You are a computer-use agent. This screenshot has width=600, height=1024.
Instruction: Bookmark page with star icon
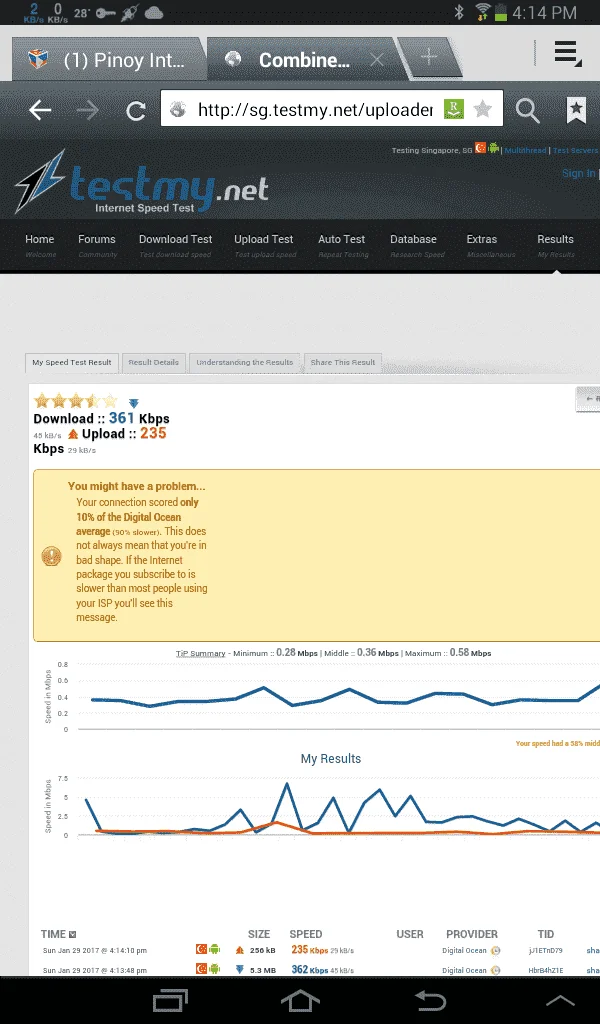click(482, 109)
